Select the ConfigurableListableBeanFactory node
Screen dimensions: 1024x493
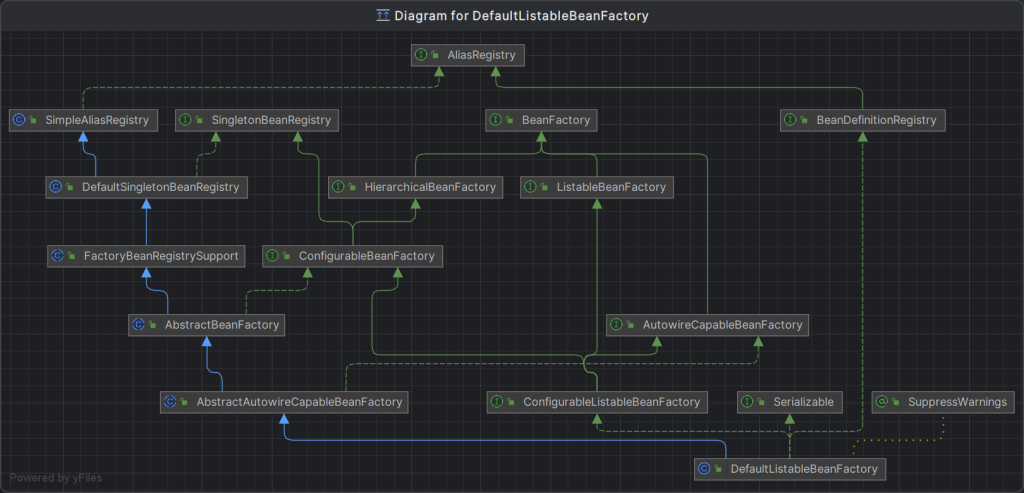pos(597,402)
